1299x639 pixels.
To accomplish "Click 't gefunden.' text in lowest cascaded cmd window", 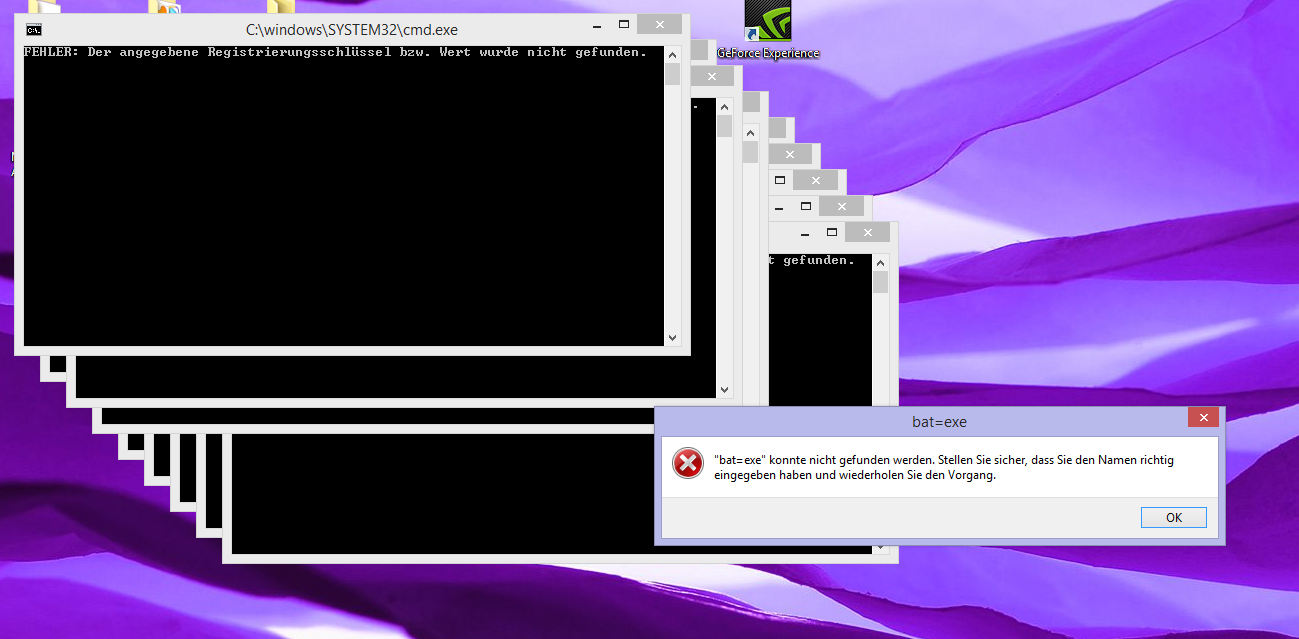I will [812, 260].
